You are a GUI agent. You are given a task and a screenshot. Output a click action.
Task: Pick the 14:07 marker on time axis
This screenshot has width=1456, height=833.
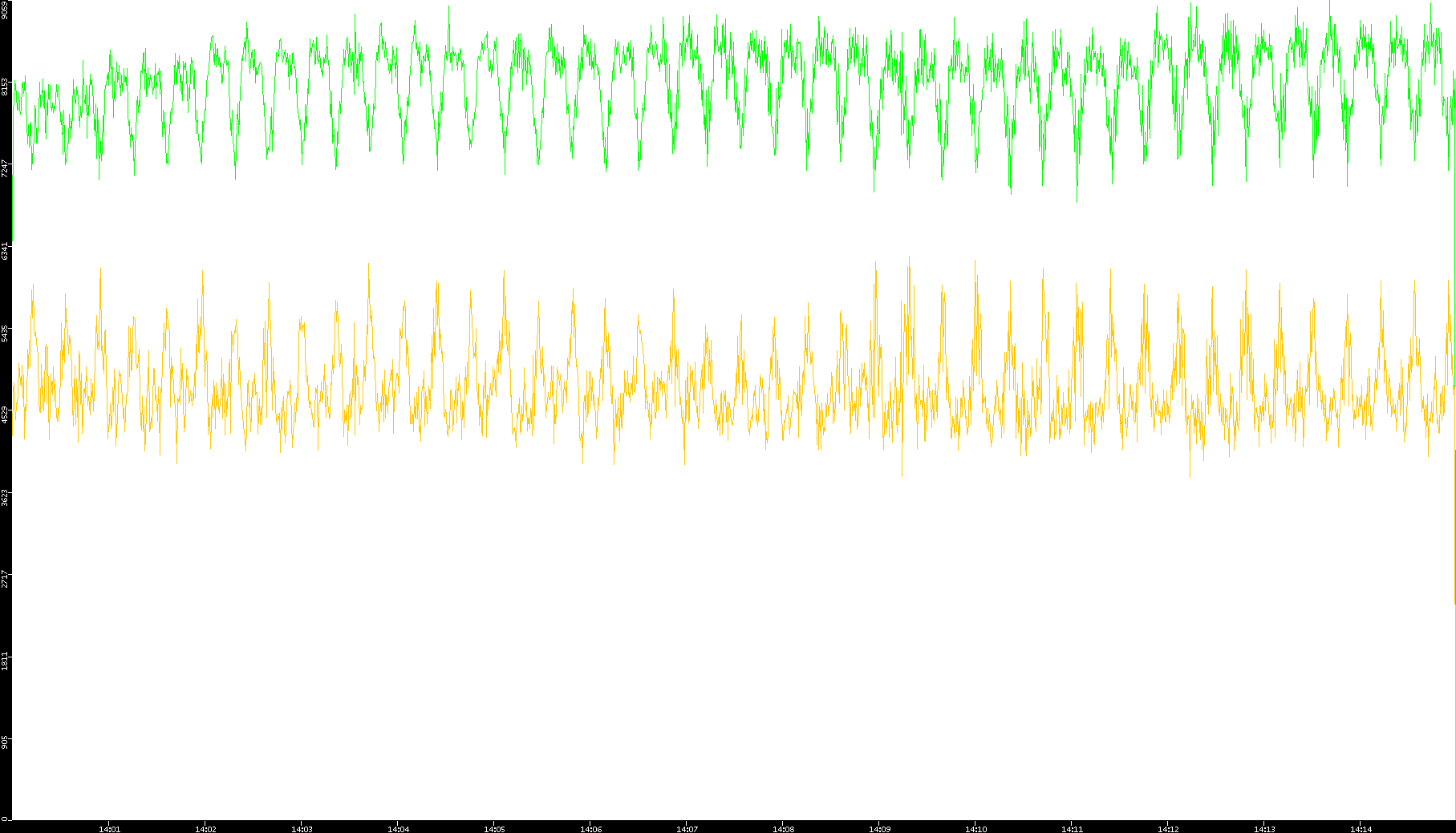[x=687, y=828]
